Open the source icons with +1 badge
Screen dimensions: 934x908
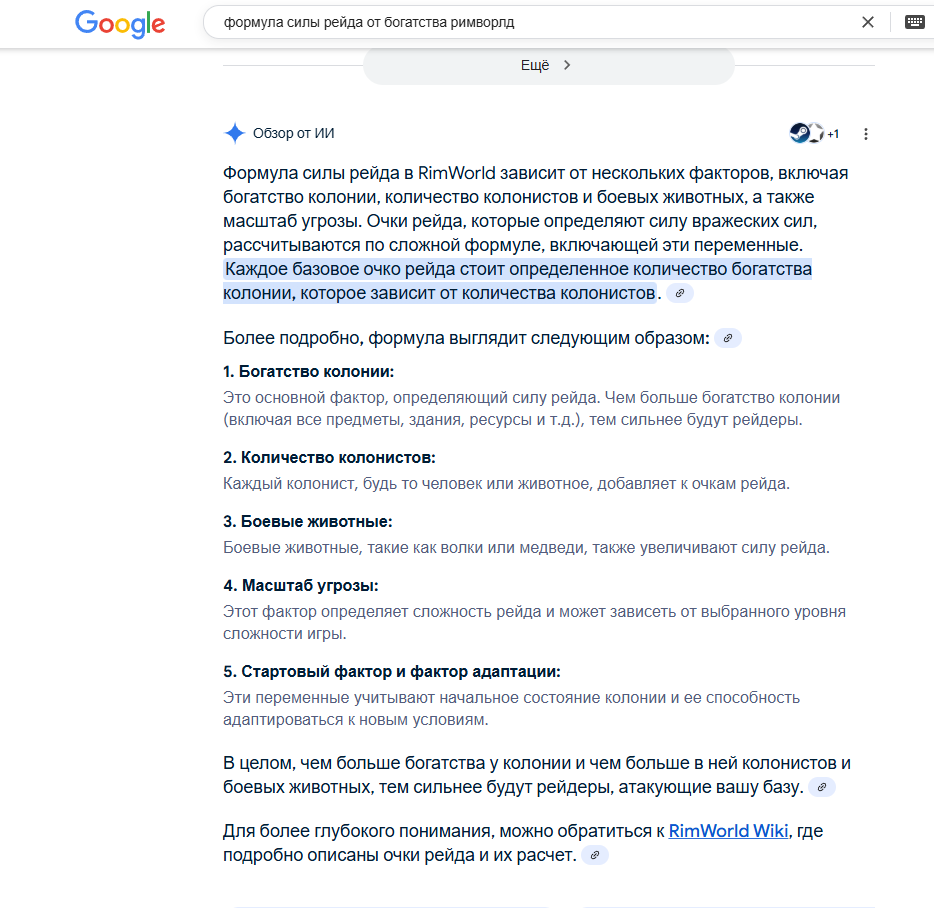click(814, 133)
